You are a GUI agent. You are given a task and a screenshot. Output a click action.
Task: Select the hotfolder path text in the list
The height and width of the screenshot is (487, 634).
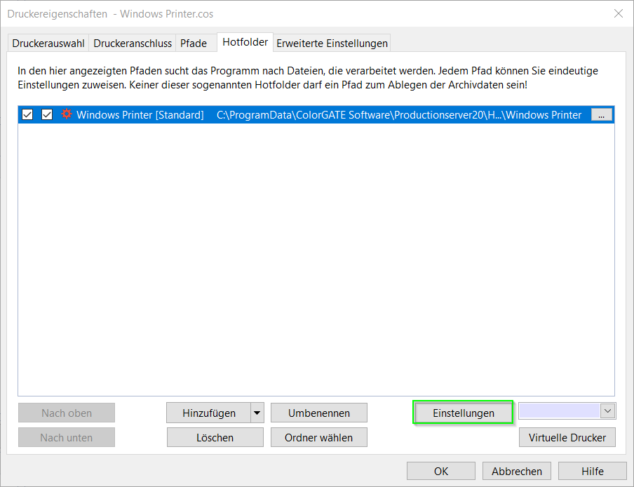click(x=398, y=115)
